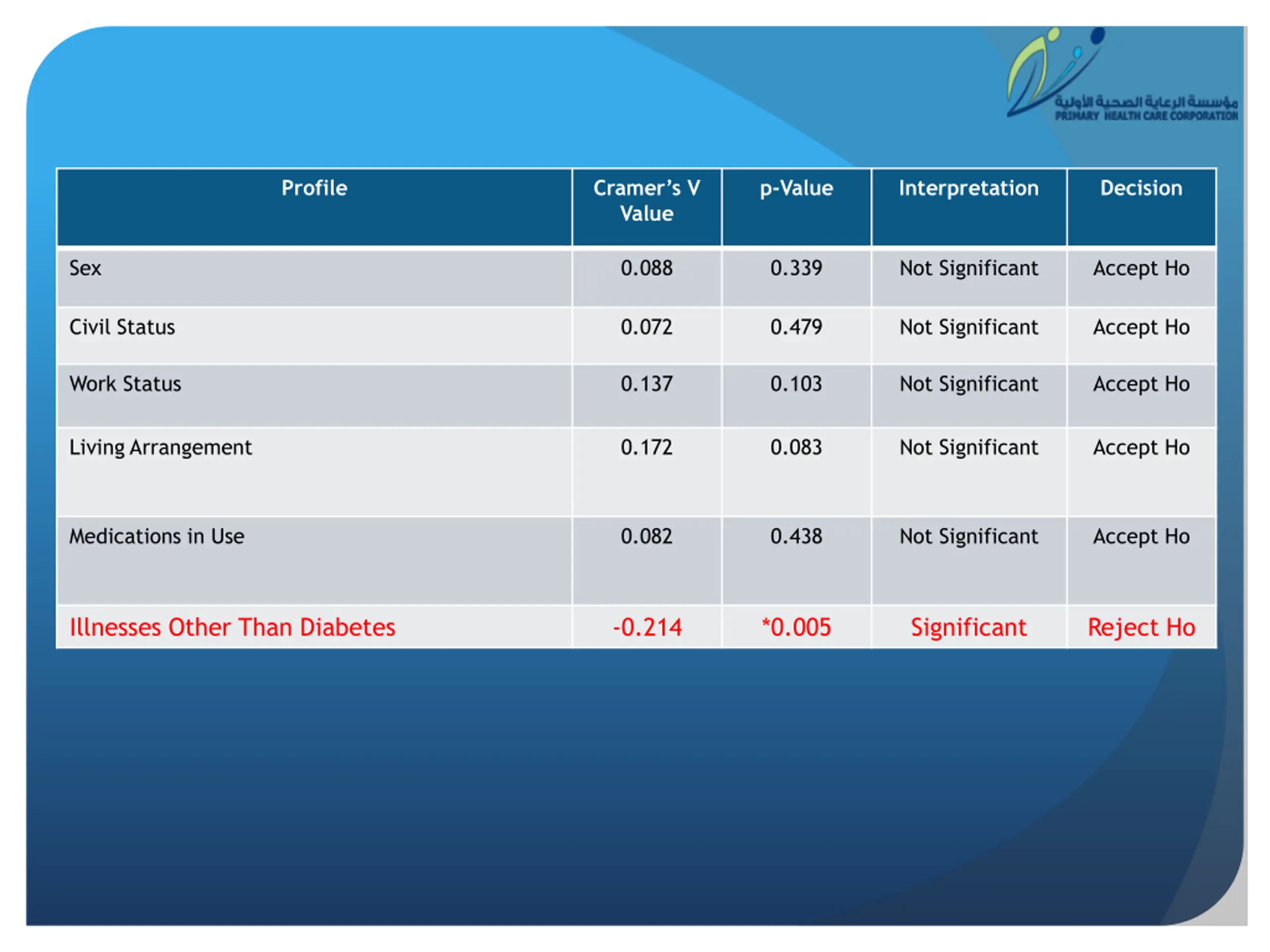This screenshot has height=952, width=1270.
Task: Select 'Accept Ho' in the Sex row
Action: point(1141,269)
